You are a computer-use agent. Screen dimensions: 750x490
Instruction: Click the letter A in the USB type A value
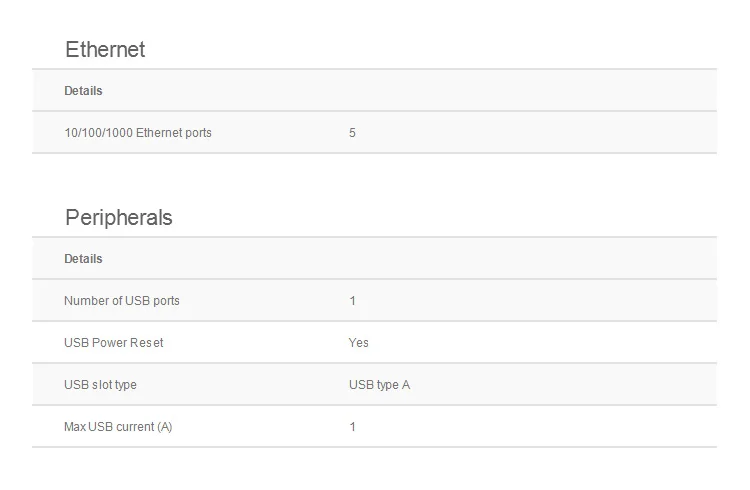[405, 385]
